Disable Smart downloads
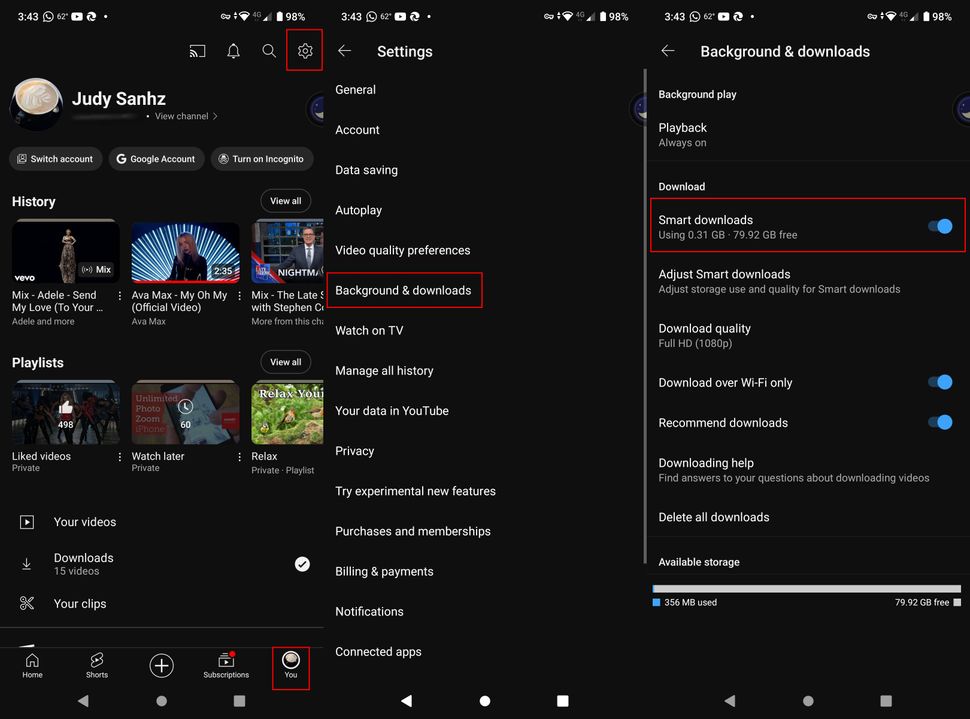This screenshot has width=970, height=719. [x=938, y=226]
